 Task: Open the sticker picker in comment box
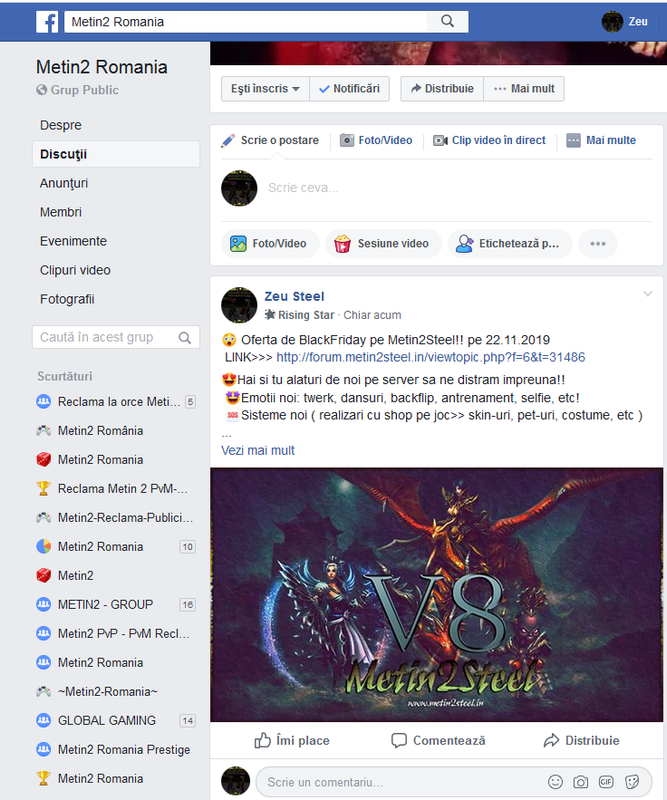pos(632,782)
